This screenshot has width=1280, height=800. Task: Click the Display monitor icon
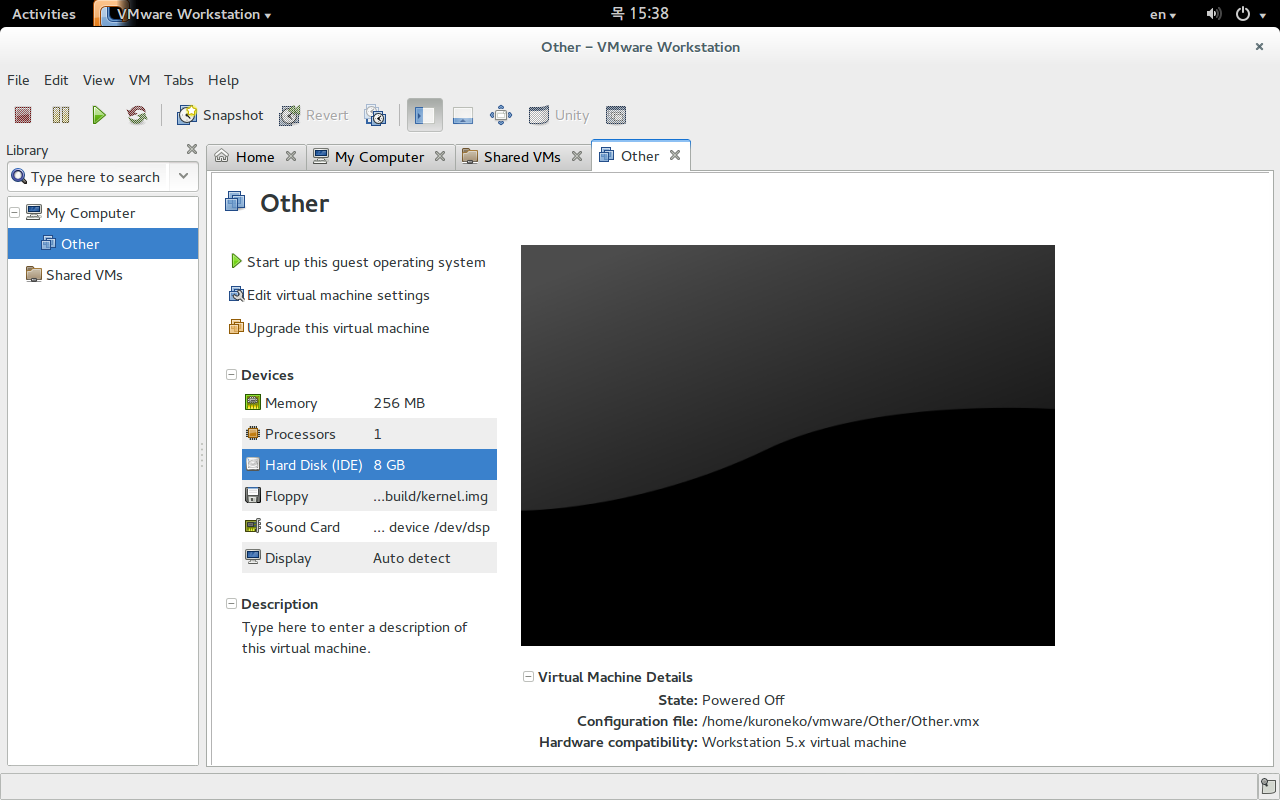pyautogui.click(x=253, y=557)
